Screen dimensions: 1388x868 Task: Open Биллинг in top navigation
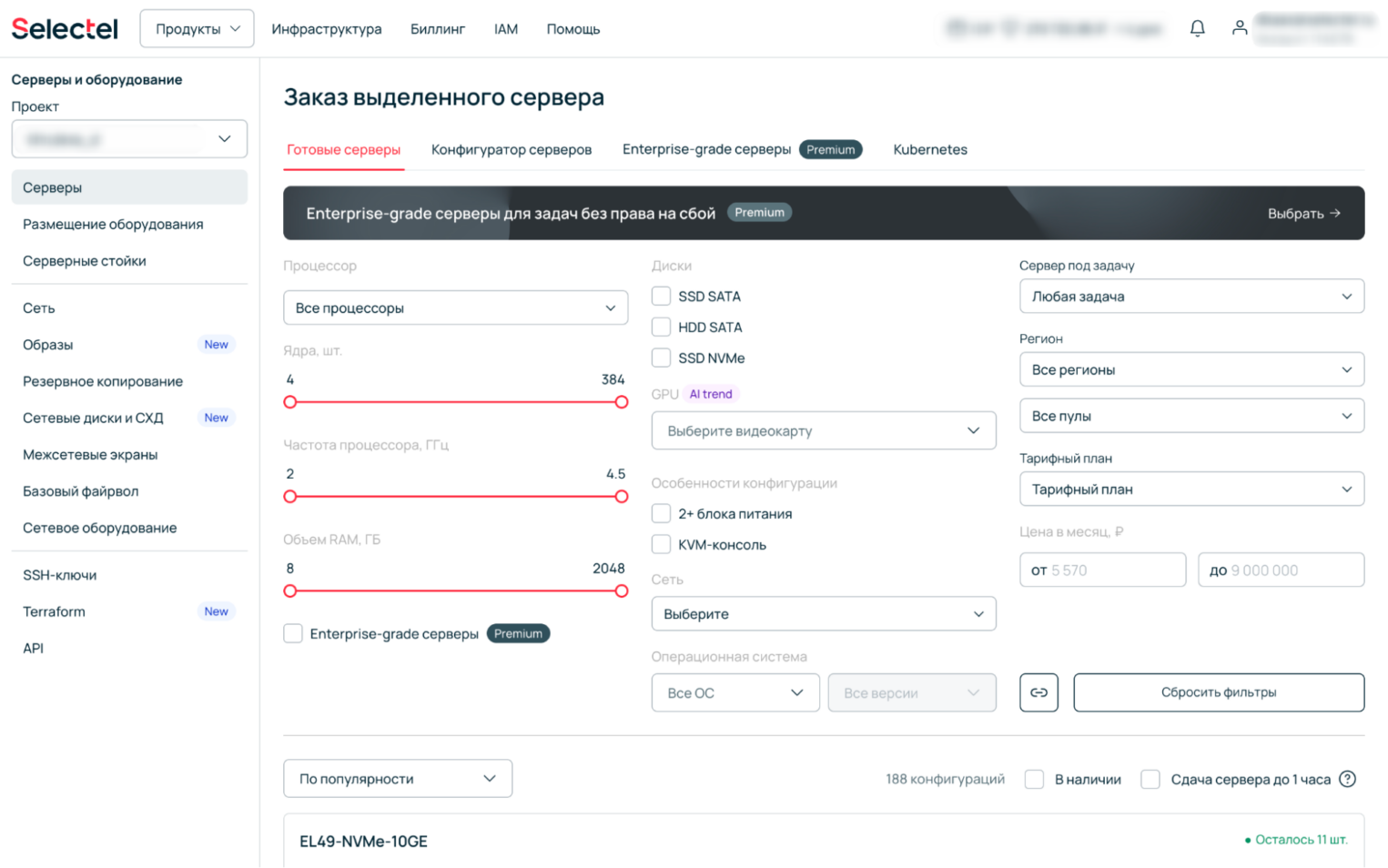click(438, 29)
